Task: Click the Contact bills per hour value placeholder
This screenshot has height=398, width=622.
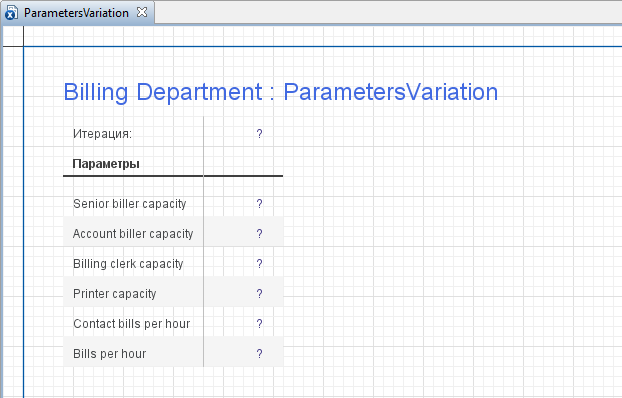Action: (x=259, y=324)
